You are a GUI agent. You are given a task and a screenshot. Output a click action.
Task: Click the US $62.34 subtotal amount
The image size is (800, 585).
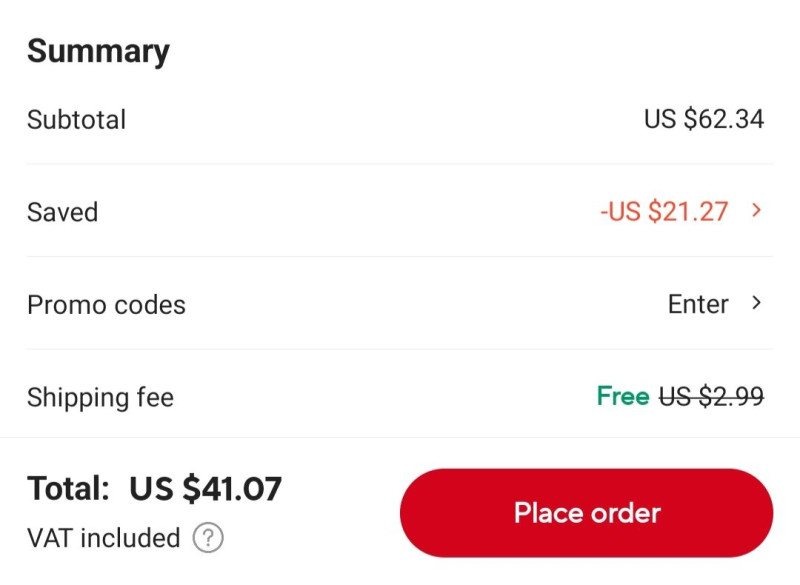(x=704, y=119)
